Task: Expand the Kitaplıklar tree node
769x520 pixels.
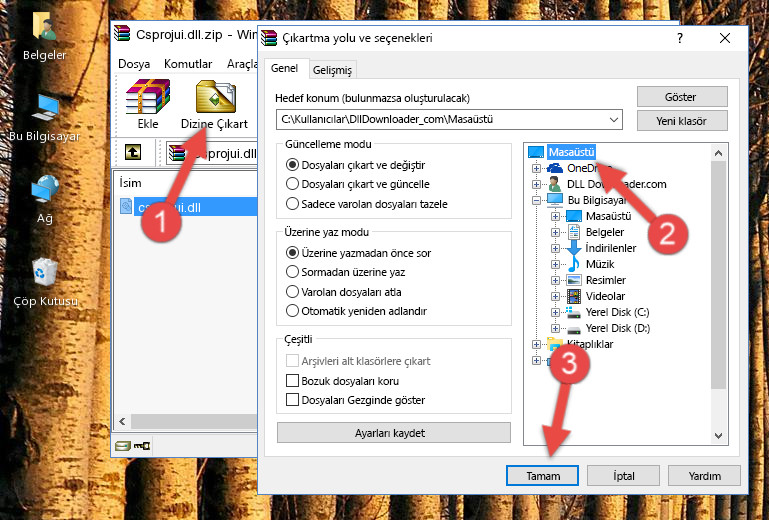Action: click(536, 344)
